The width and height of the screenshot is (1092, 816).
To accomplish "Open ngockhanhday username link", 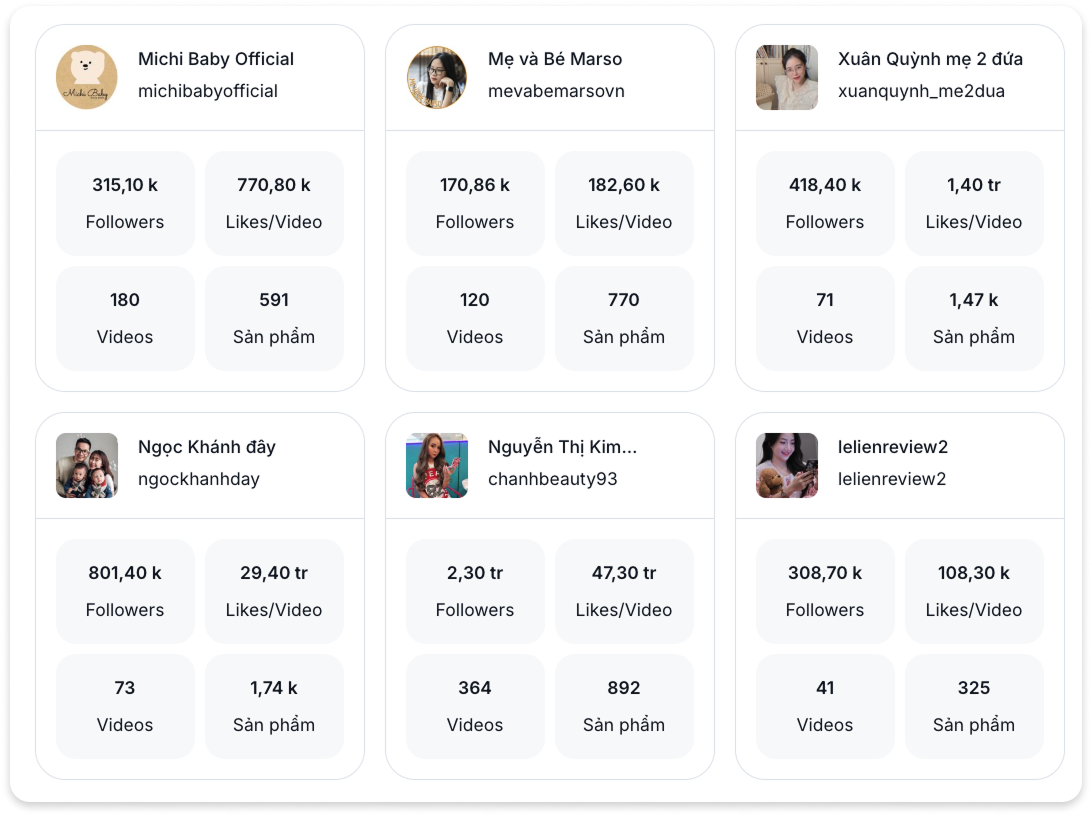I will [x=198, y=479].
